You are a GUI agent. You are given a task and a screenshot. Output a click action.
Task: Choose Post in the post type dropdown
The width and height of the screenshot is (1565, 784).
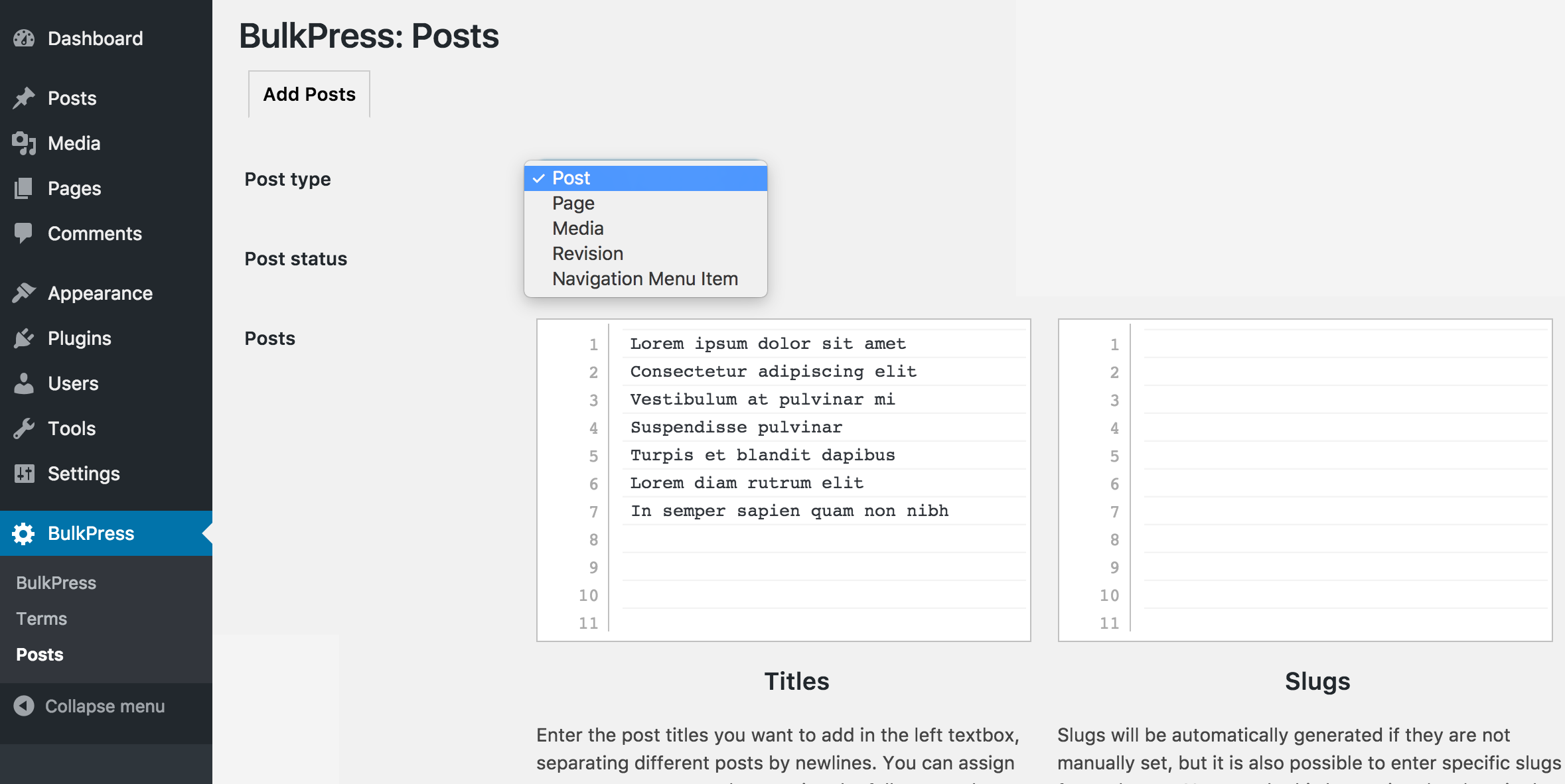coord(646,178)
